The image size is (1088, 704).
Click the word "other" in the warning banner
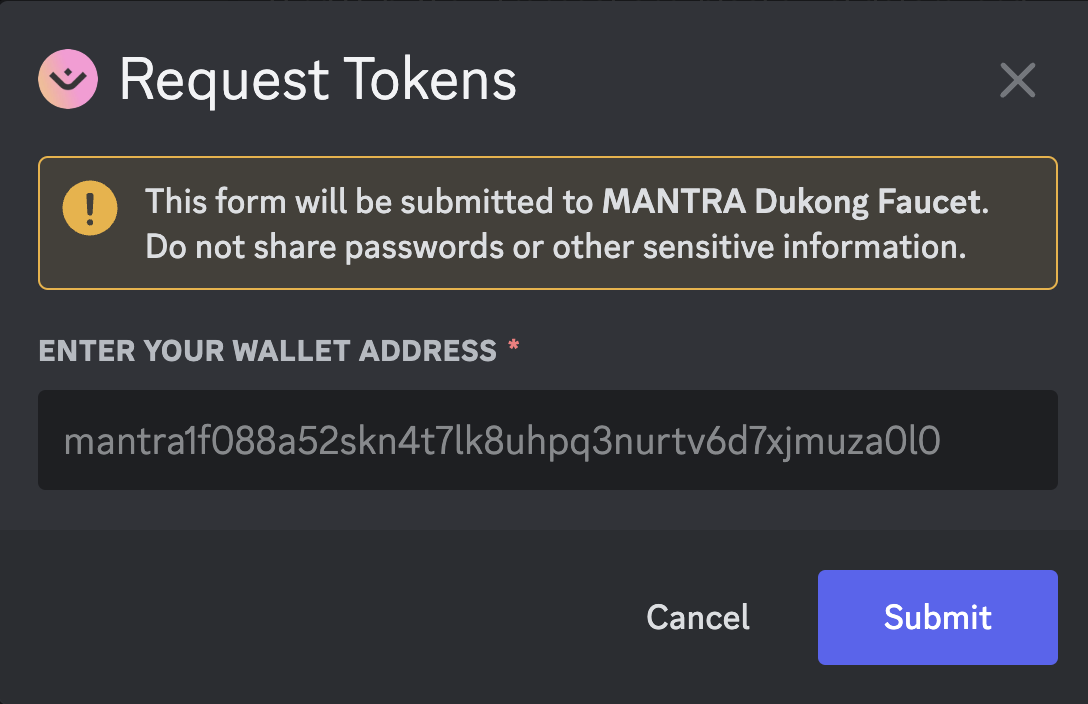pyautogui.click(x=590, y=247)
